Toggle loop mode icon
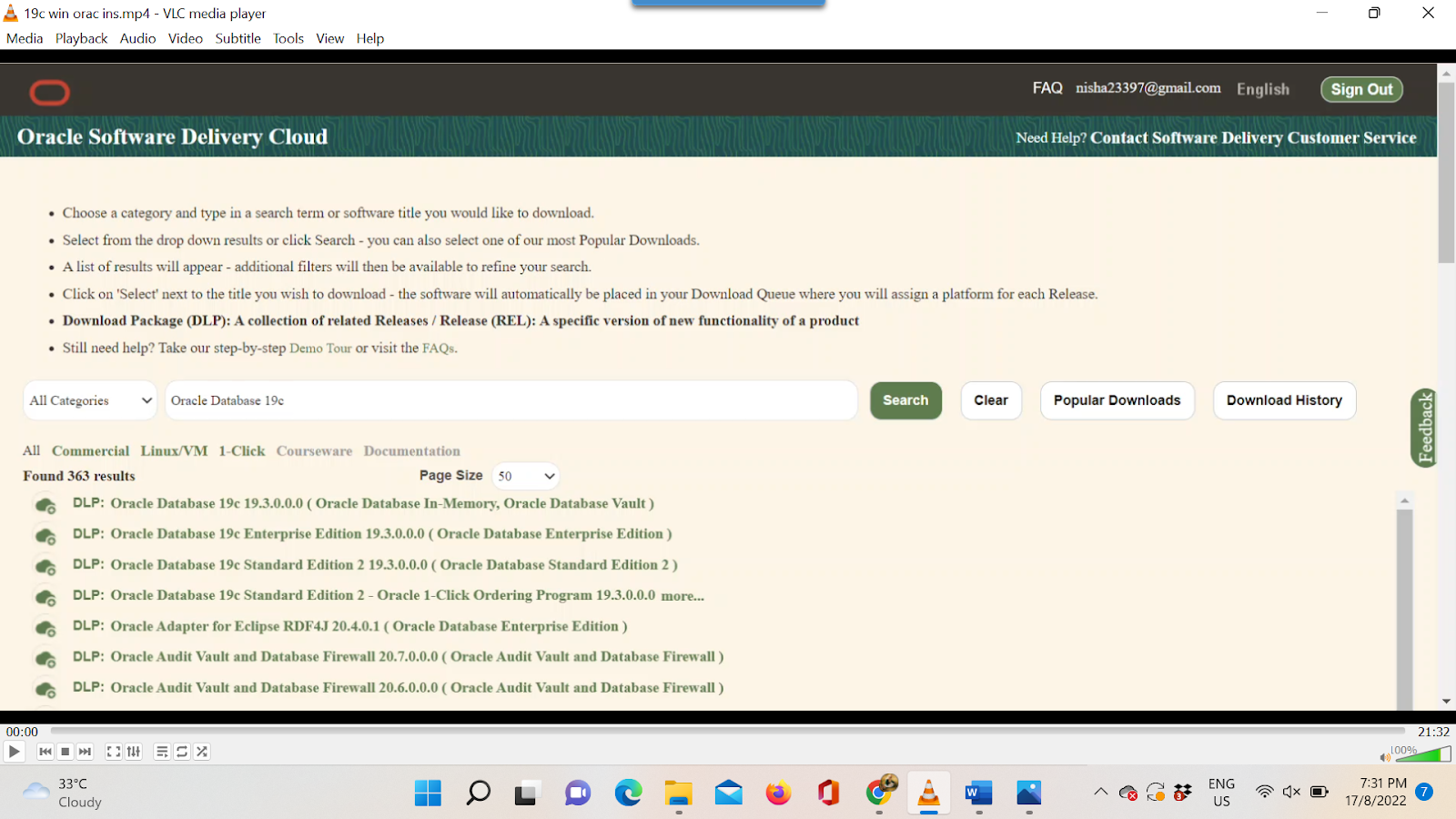Screen dimensions: 1456x819 pyautogui.click(x=182, y=752)
